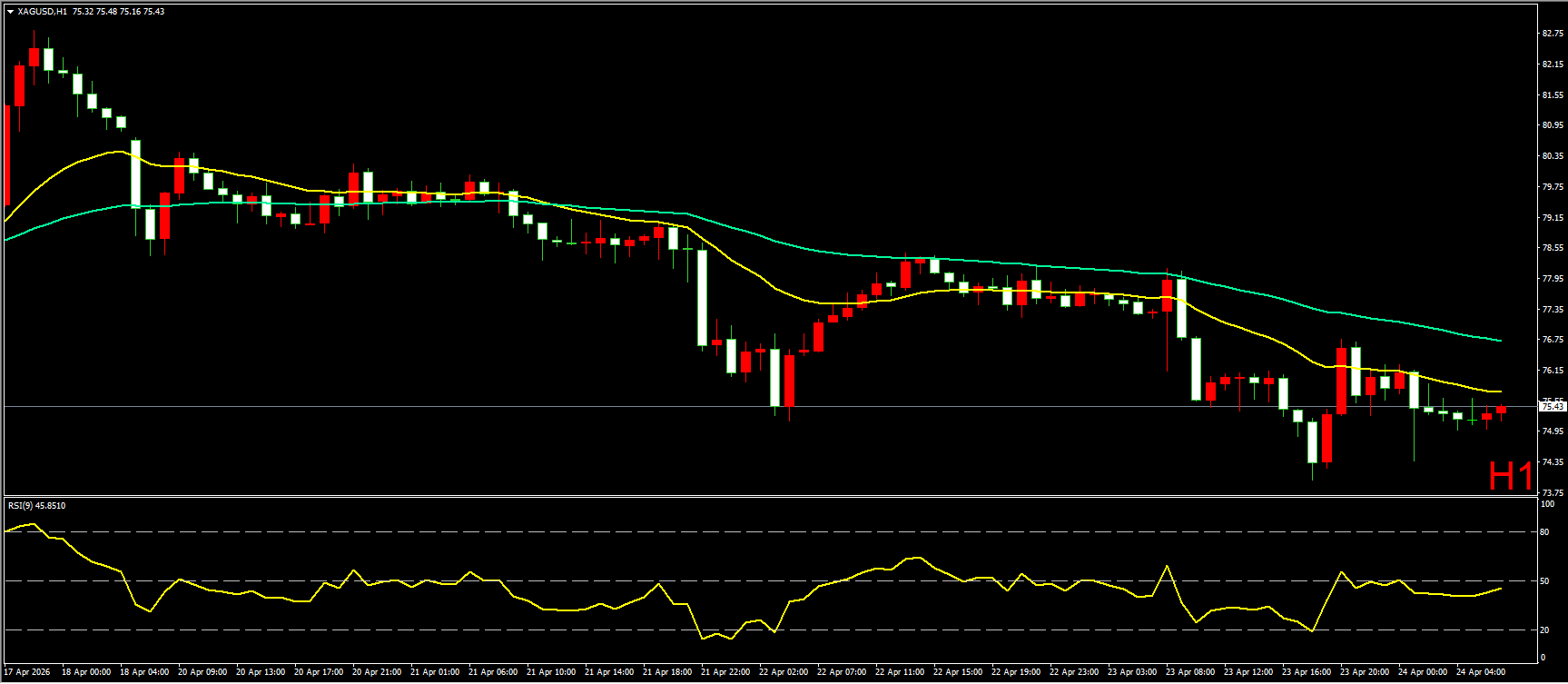The width and height of the screenshot is (1568, 684).
Task: Click the 79.15 price scale label
Action: [1552, 218]
